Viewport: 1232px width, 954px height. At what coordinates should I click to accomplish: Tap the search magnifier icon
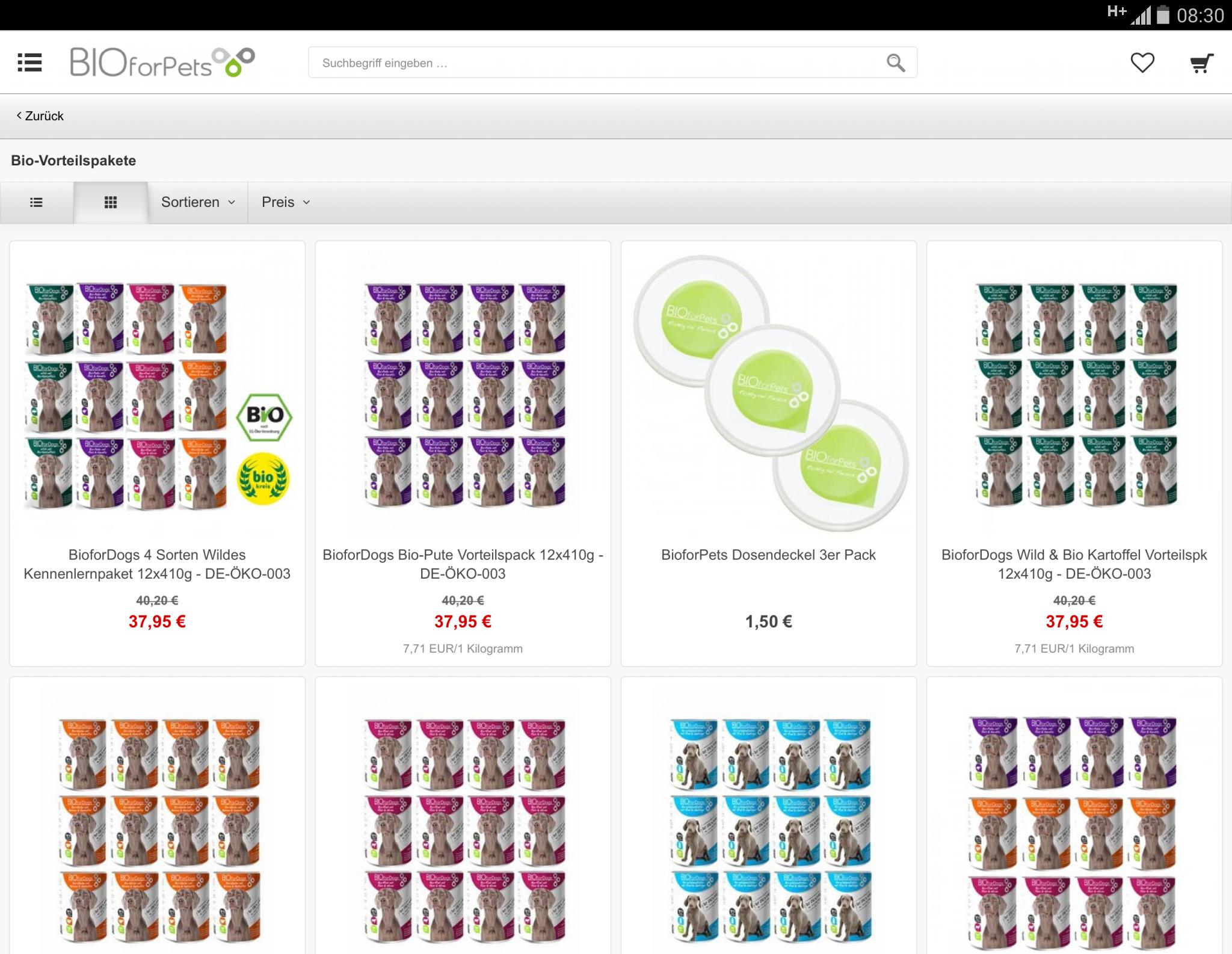(x=895, y=63)
